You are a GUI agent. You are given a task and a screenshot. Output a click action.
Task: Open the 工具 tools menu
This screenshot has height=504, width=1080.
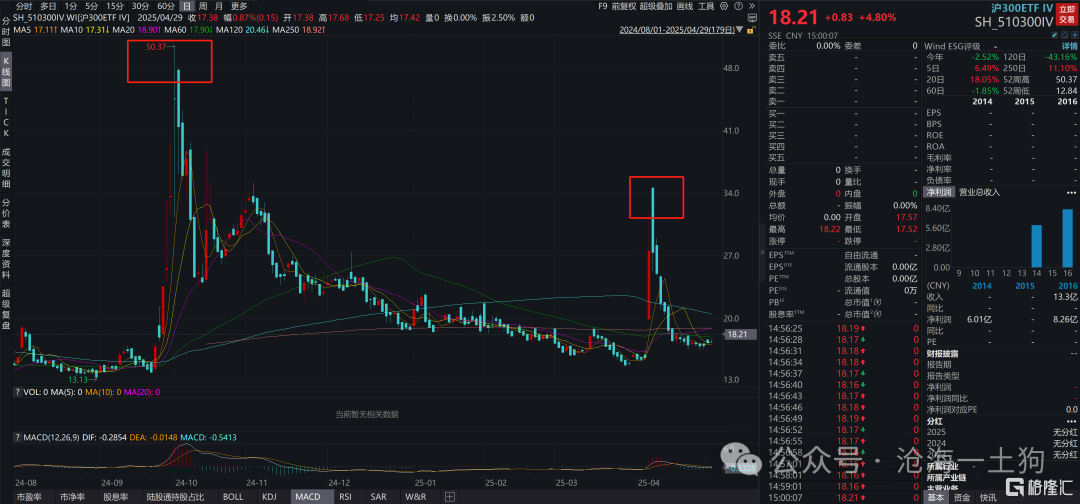coord(706,6)
